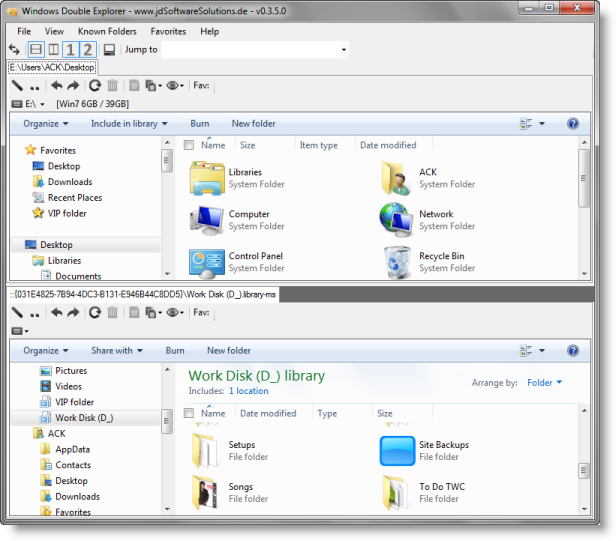
Task: Expand the Organize dropdown in top pane
Action: tap(46, 124)
